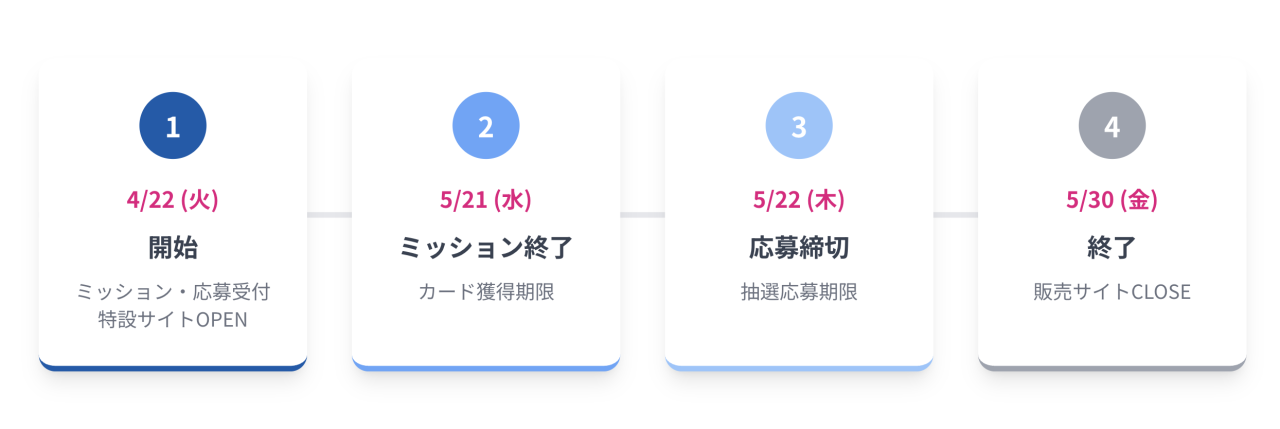The height and width of the screenshot is (429, 1280).
Task: Click the ミッション・応募受付 description text
Action: click(173, 292)
